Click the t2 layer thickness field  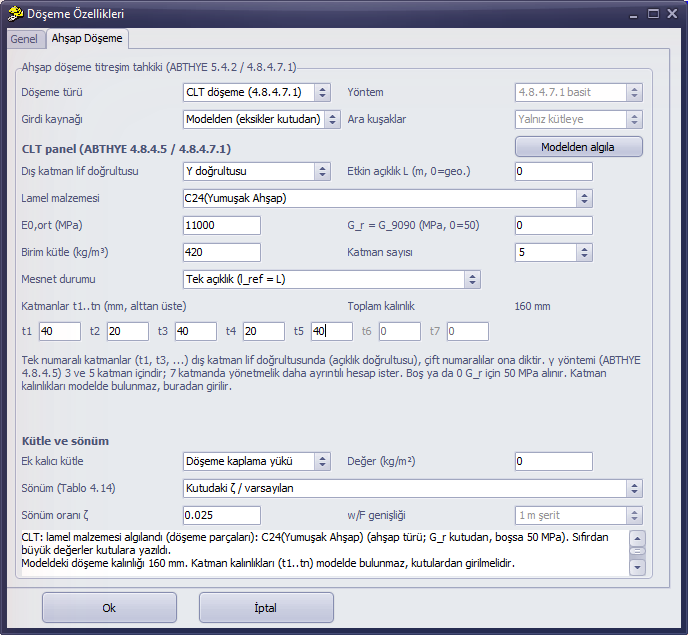click(128, 331)
